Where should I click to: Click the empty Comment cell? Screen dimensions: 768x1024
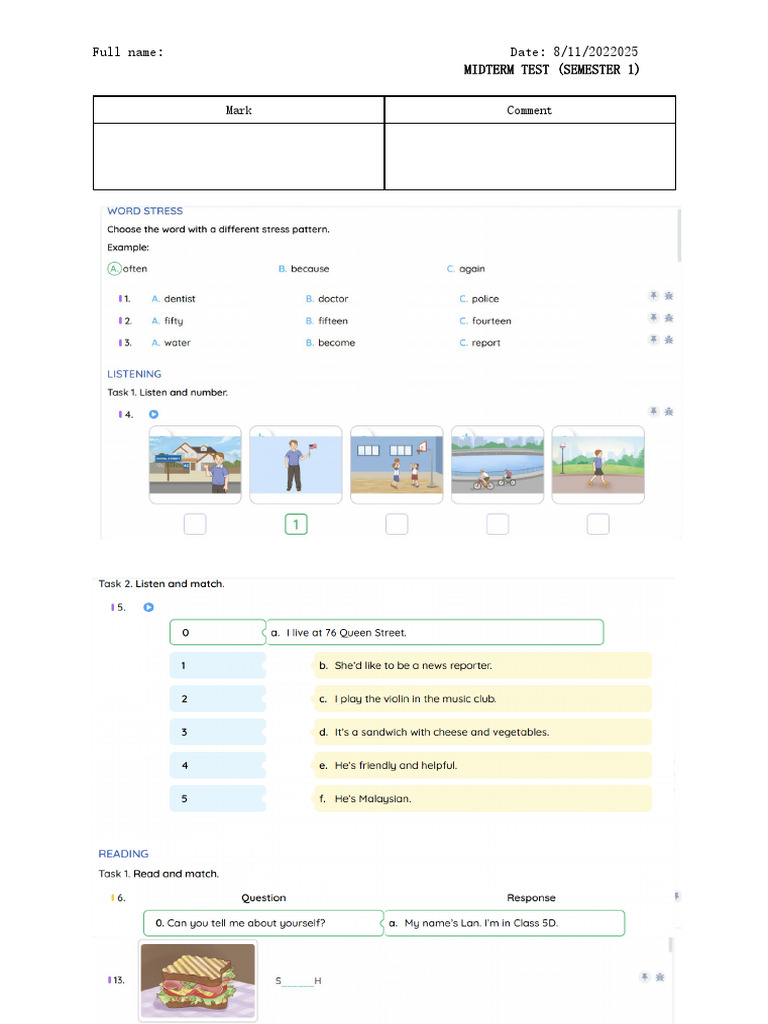(x=530, y=156)
